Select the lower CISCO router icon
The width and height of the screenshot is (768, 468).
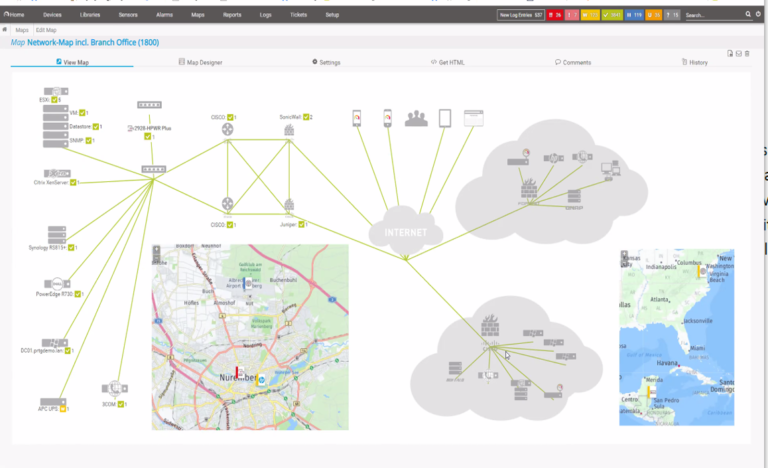pos(227,203)
